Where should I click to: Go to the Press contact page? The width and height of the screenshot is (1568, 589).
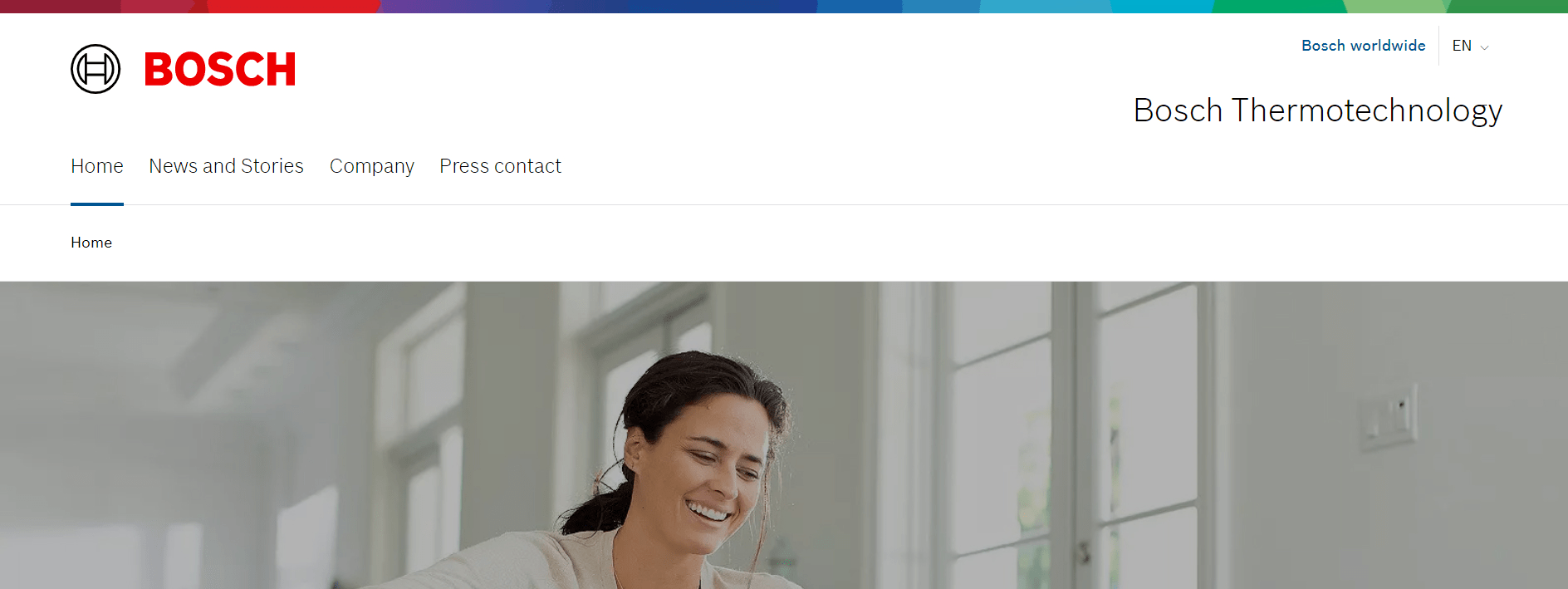500,166
